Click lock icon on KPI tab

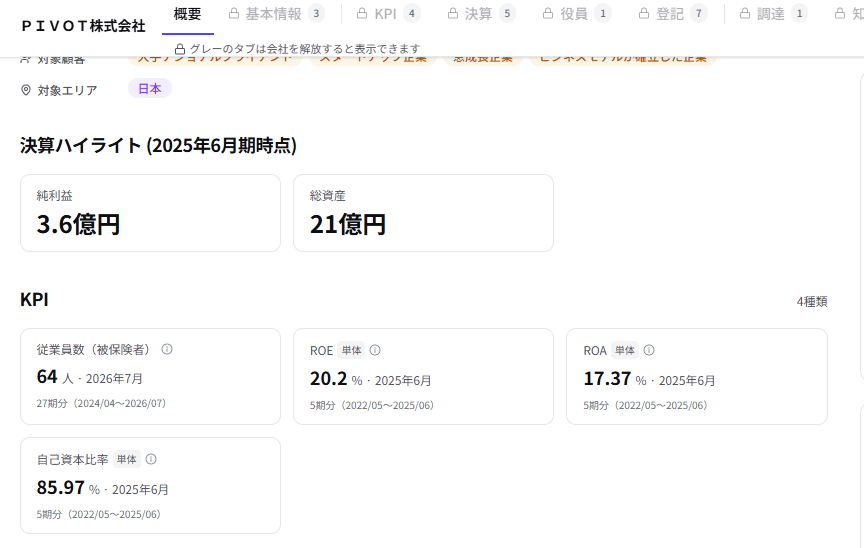(362, 13)
